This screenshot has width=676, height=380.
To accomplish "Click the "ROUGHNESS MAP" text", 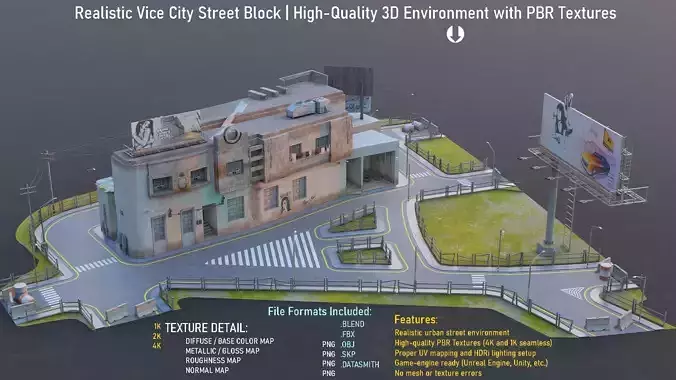I will [213, 361].
